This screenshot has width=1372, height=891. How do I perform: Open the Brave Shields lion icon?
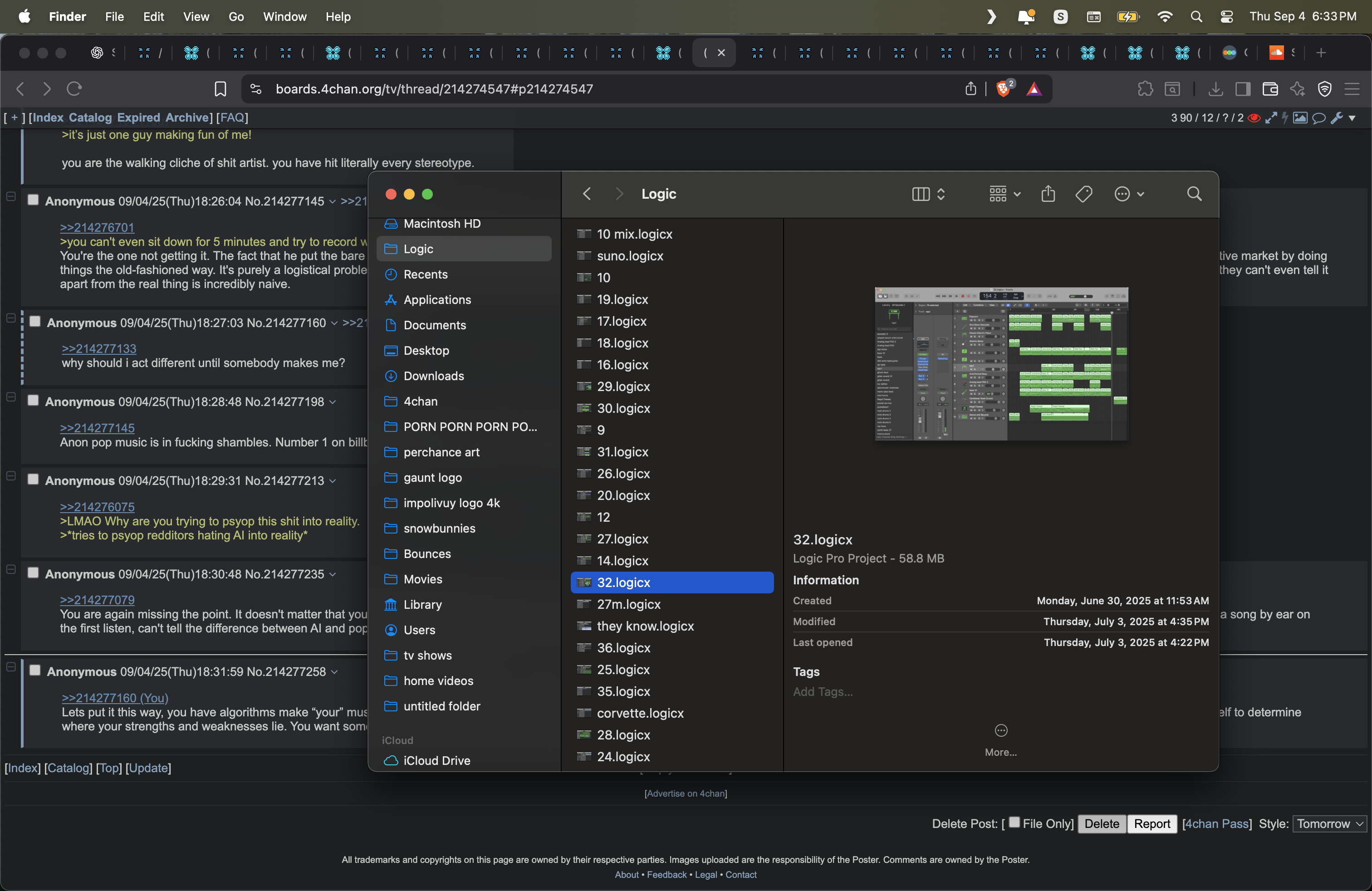tap(1004, 89)
